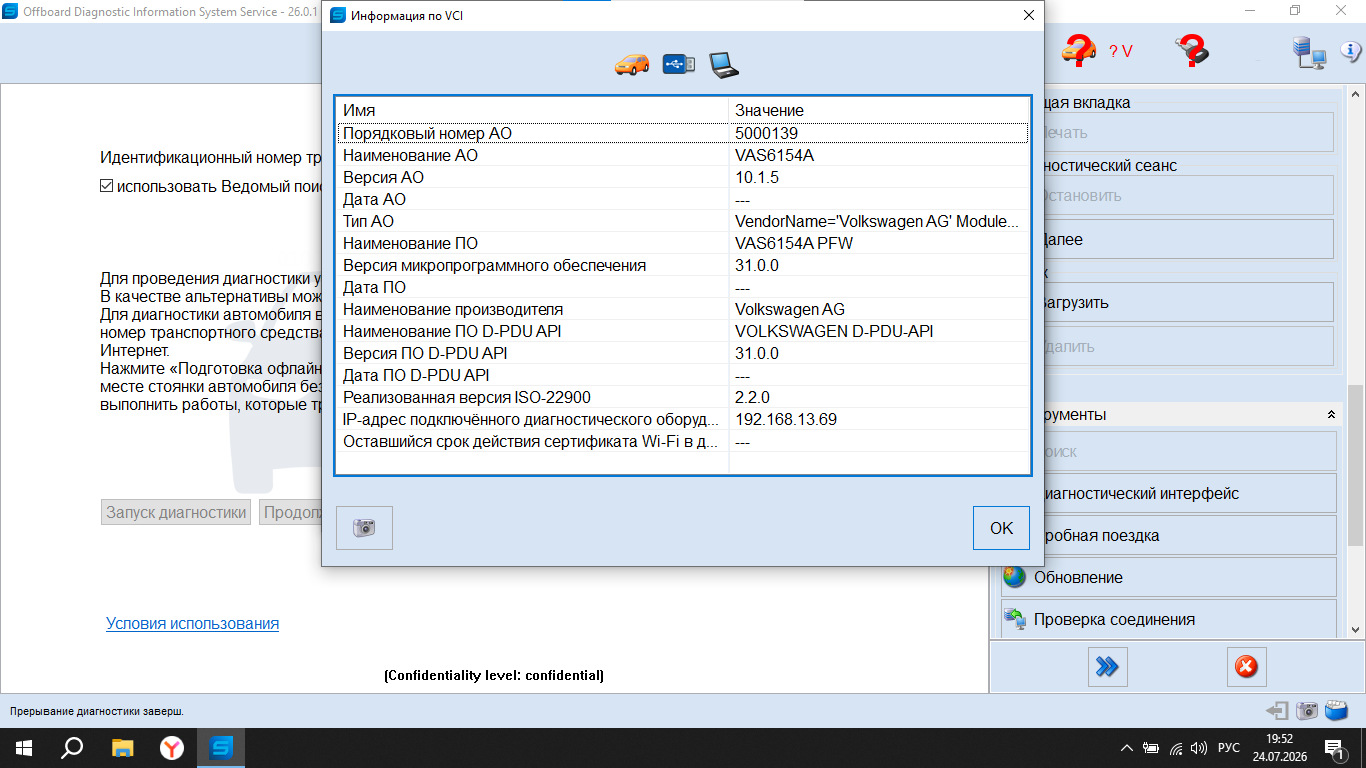This screenshot has height=768, width=1366.
Task: Close the Информация по VCI dialog
Action: pyautogui.click(x=1028, y=16)
